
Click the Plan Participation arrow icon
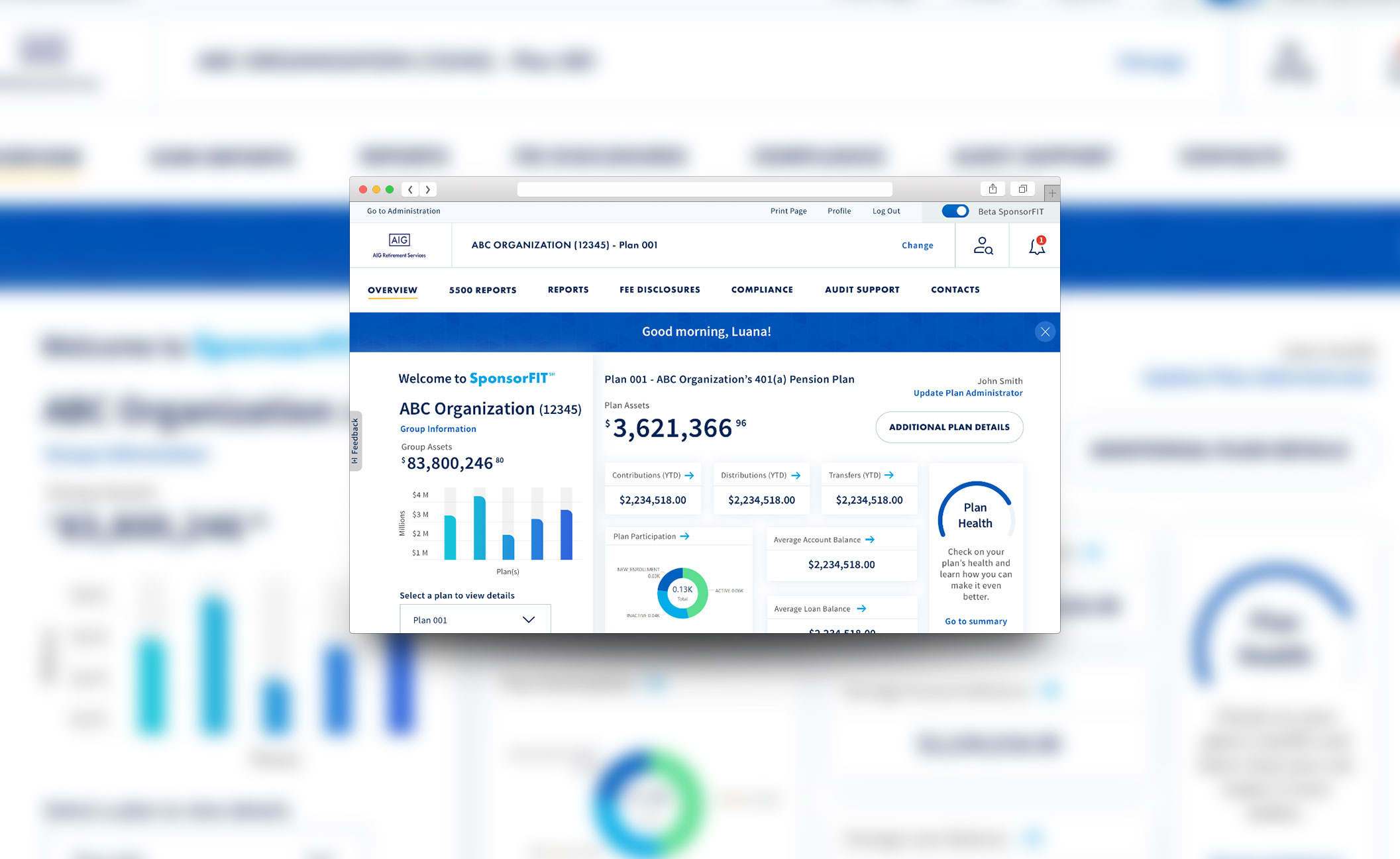coord(685,536)
